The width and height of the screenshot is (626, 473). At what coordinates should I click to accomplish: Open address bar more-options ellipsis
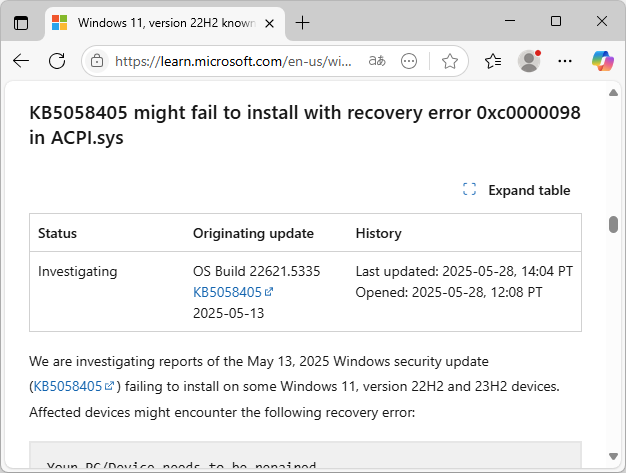(x=409, y=61)
